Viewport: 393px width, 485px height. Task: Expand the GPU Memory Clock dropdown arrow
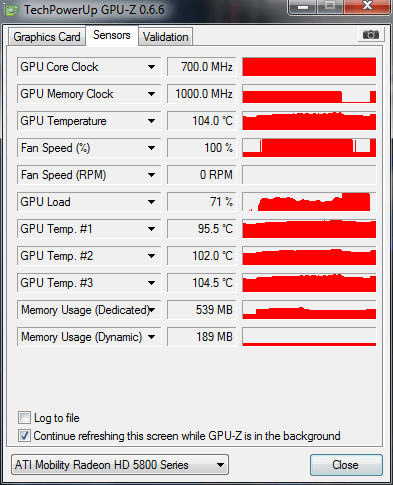click(151, 94)
